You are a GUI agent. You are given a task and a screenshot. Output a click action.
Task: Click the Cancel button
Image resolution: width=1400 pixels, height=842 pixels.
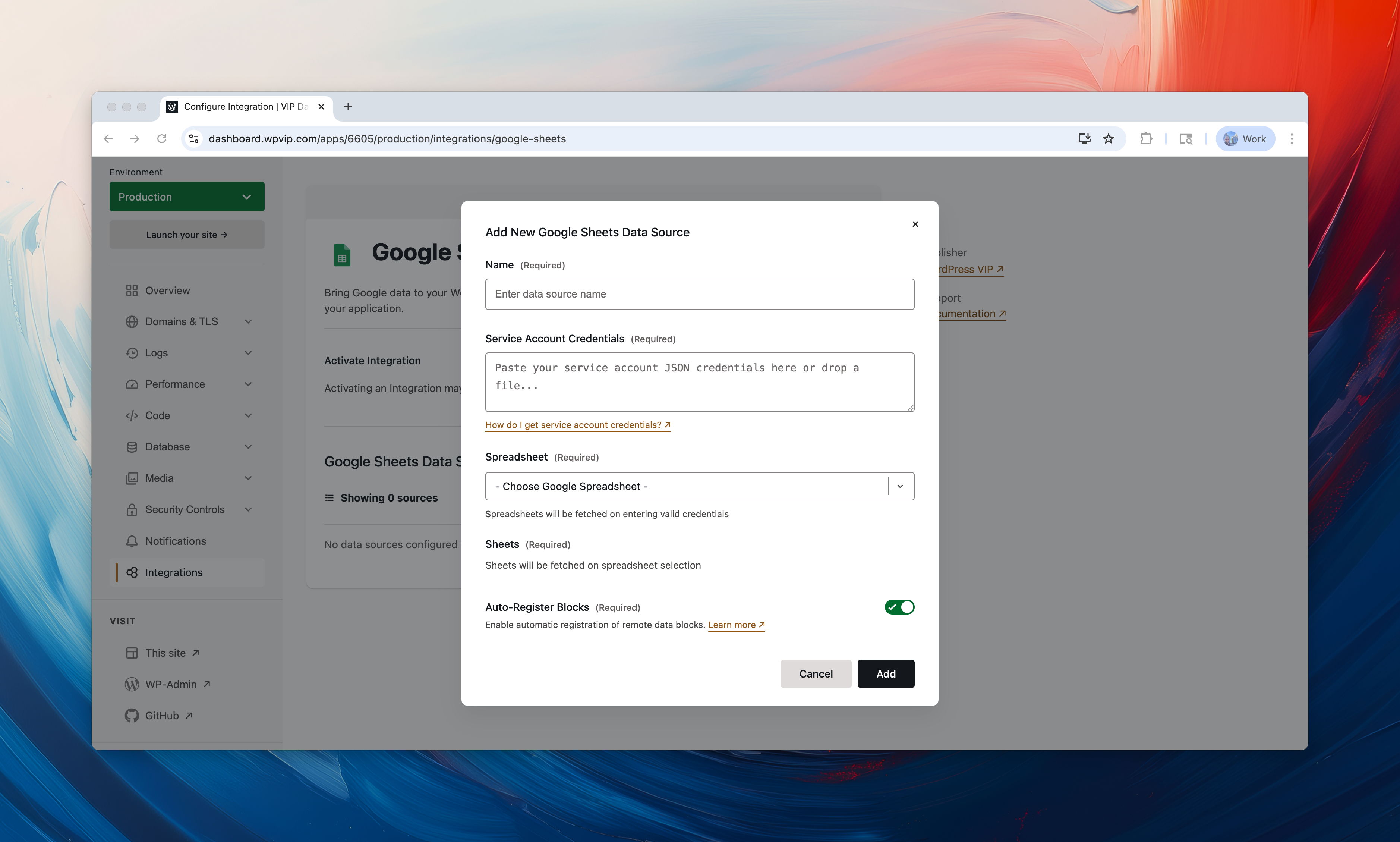(x=816, y=673)
